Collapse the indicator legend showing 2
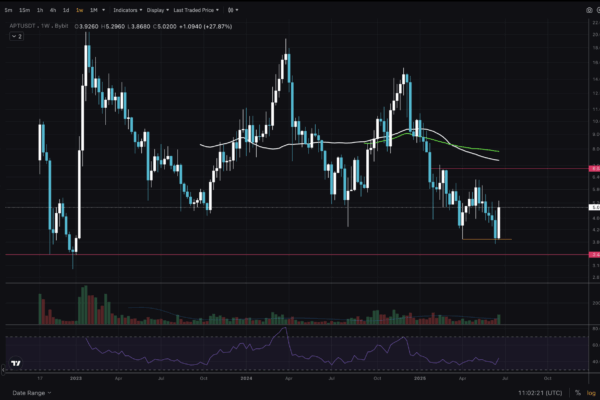 point(16,36)
